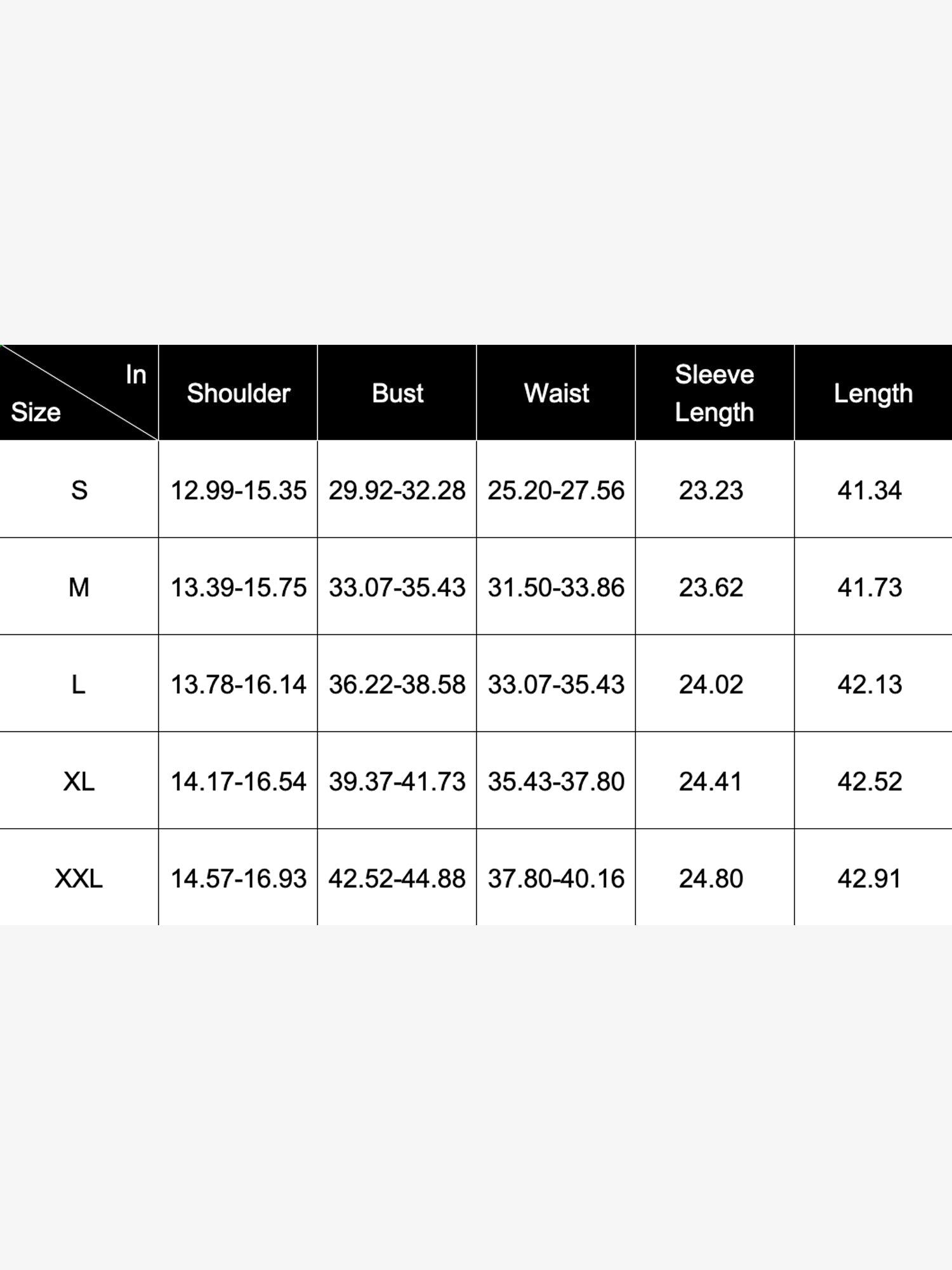
Task: Click the Sleeve Length header cell
Action: pyautogui.click(x=715, y=393)
